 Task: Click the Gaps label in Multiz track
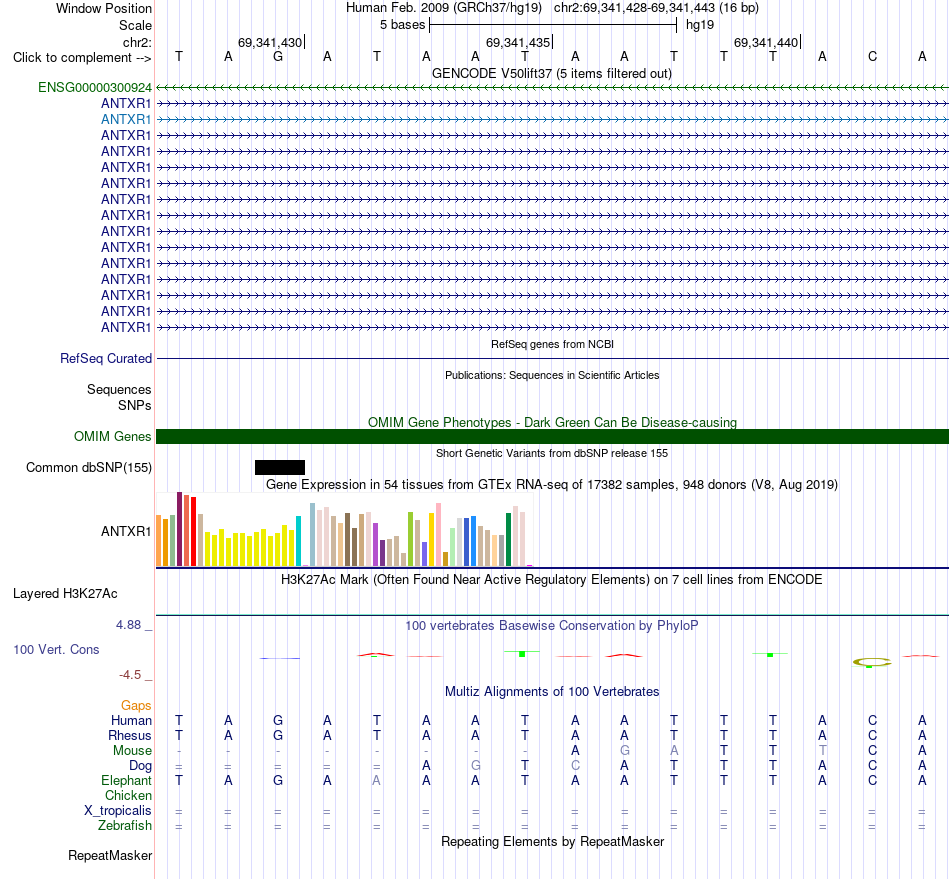(x=136, y=705)
